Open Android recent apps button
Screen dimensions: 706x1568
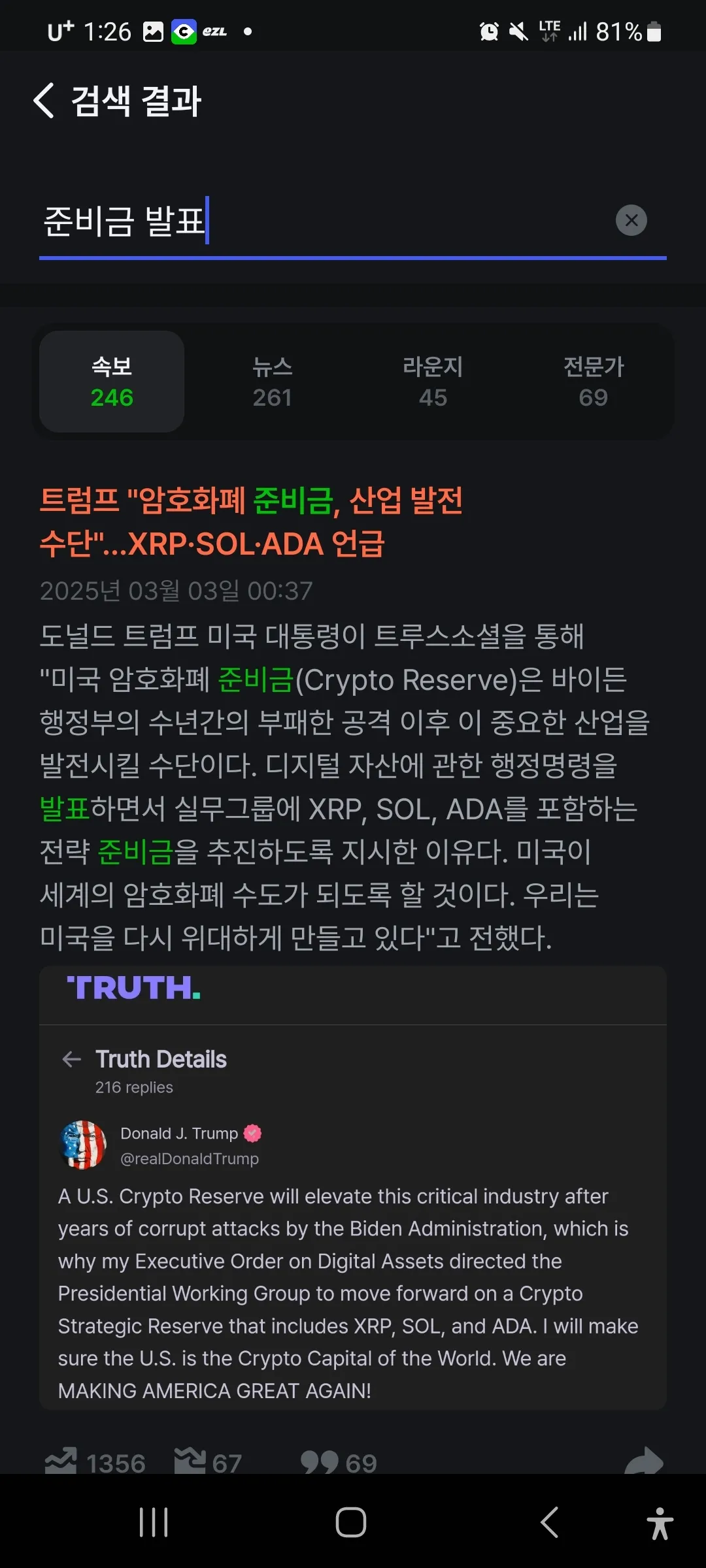coord(154,1522)
